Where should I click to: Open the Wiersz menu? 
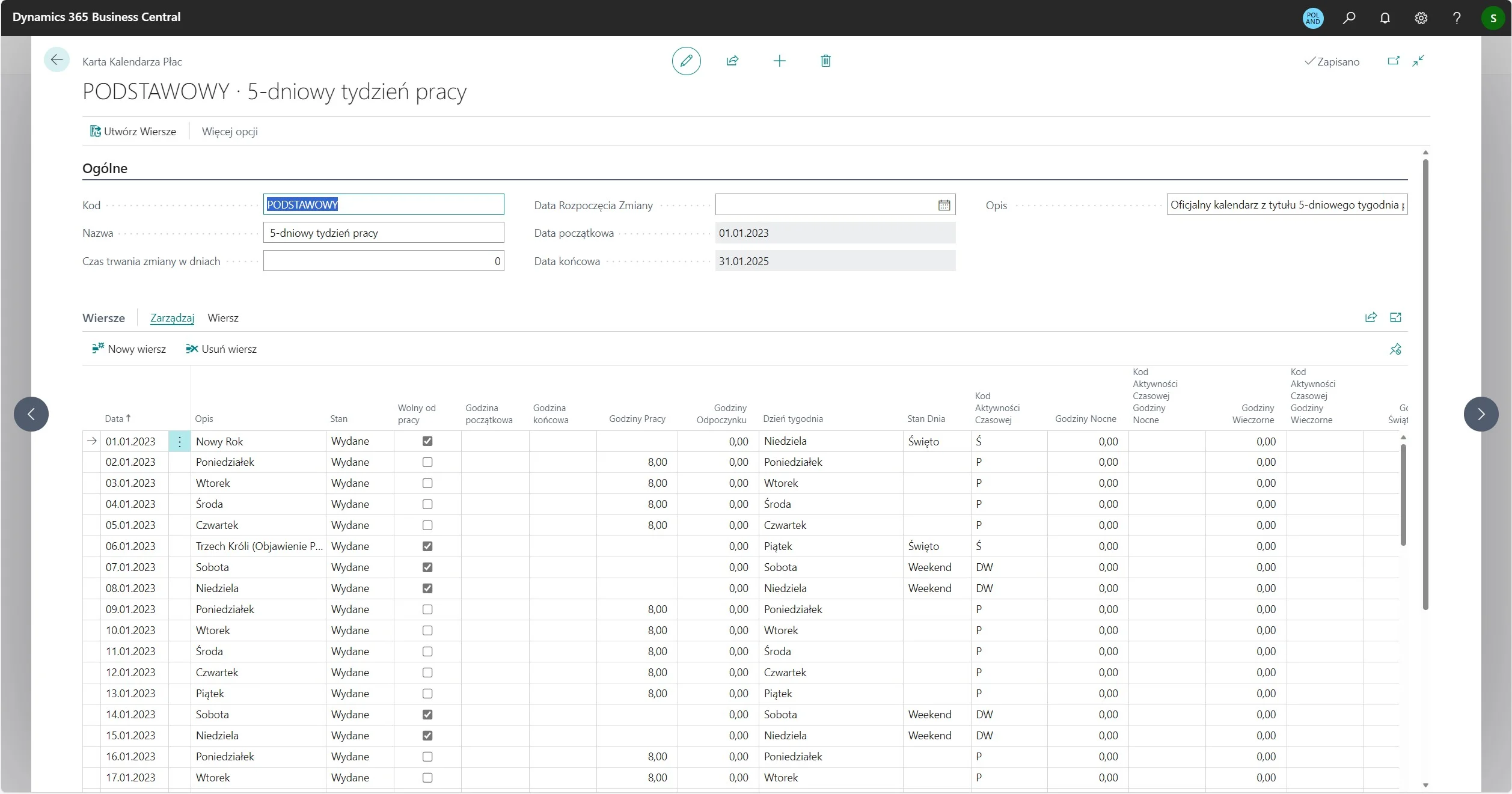(x=222, y=318)
